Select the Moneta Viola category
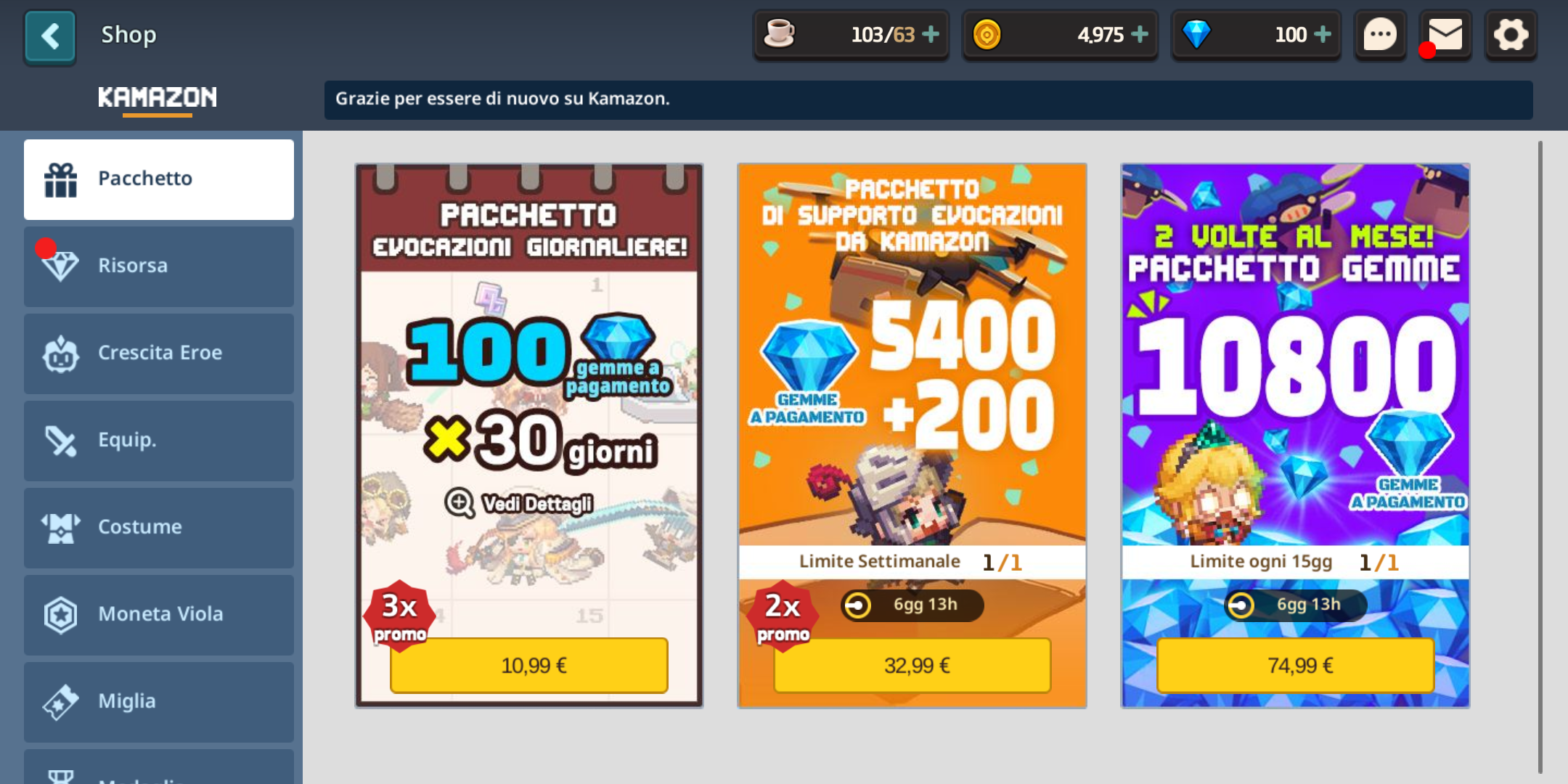1568x784 pixels. (x=159, y=615)
